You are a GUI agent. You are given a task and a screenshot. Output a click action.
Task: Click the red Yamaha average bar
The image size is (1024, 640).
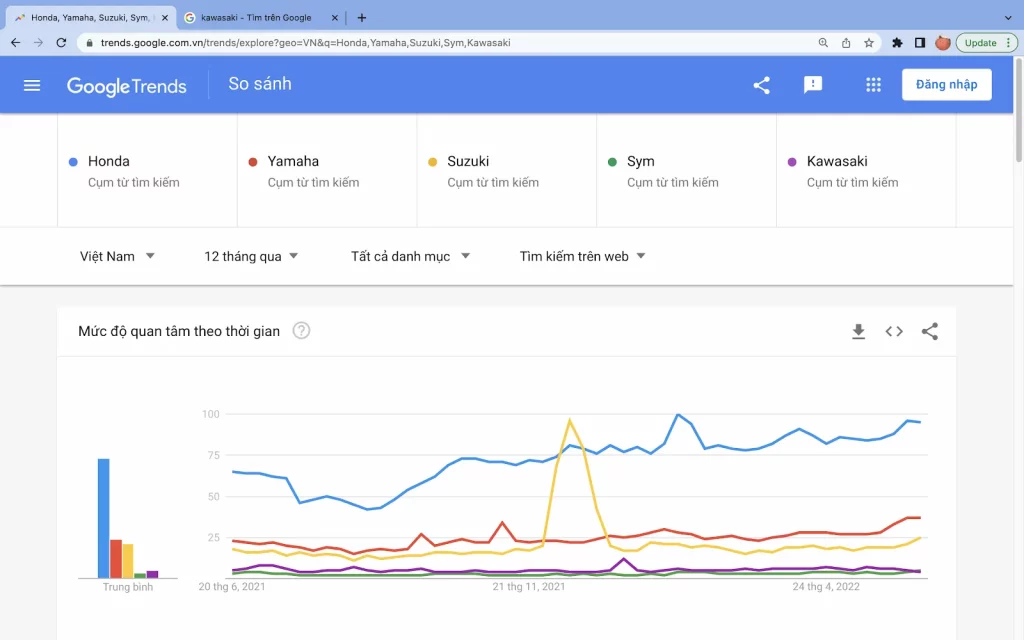[116, 559]
